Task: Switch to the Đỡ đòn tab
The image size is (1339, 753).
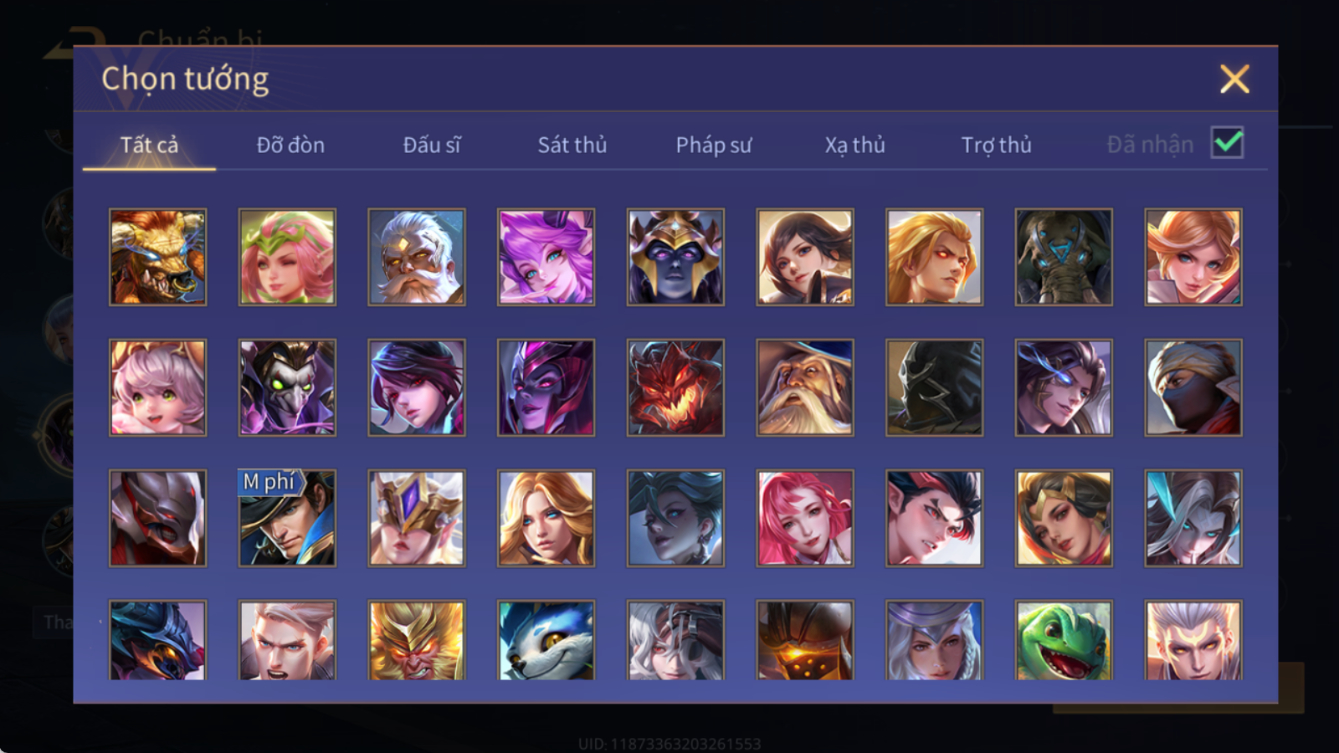Action: pos(291,145)
